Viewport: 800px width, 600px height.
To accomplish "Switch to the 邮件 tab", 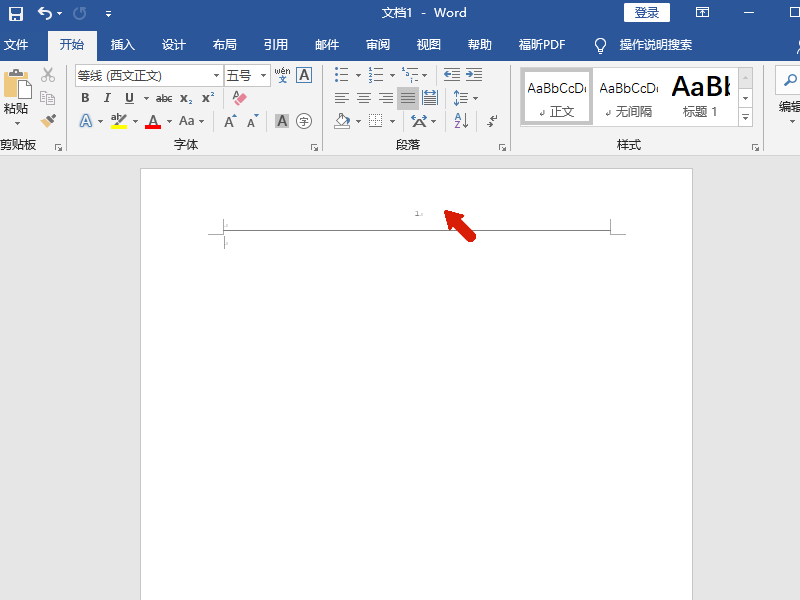I will click(327, 45).
